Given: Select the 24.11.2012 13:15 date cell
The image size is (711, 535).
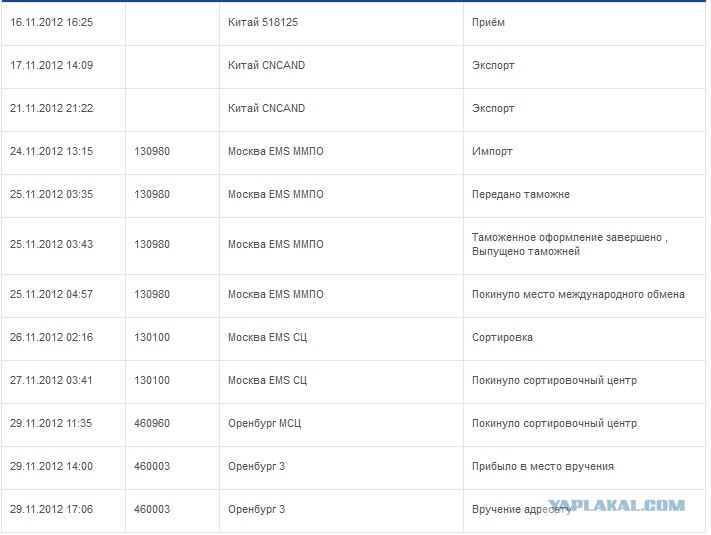Looking at the screenshot, I should pyautogui.click(x=51, y=151).
